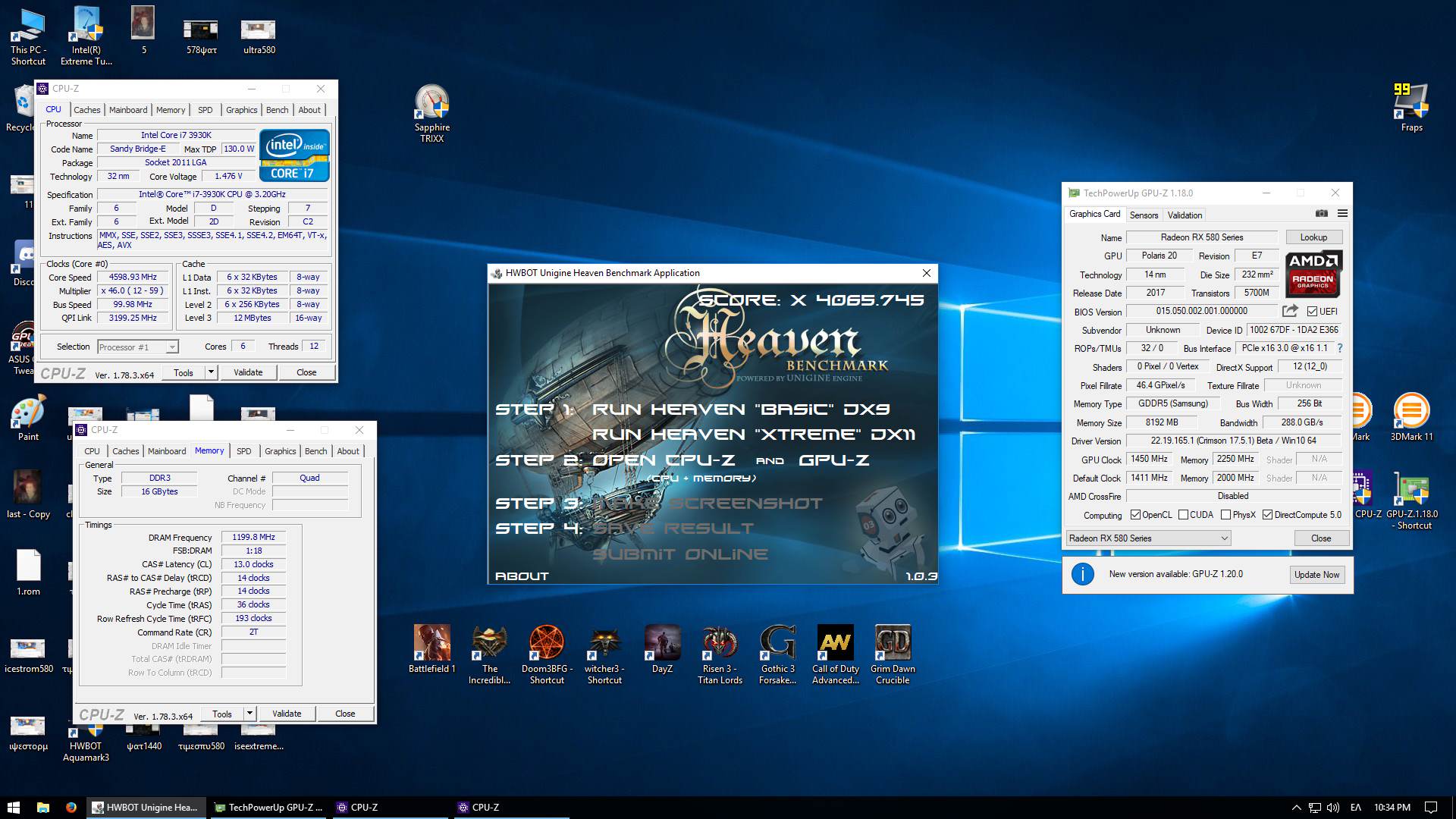Click taskbar volume icon

point(1333,808)
